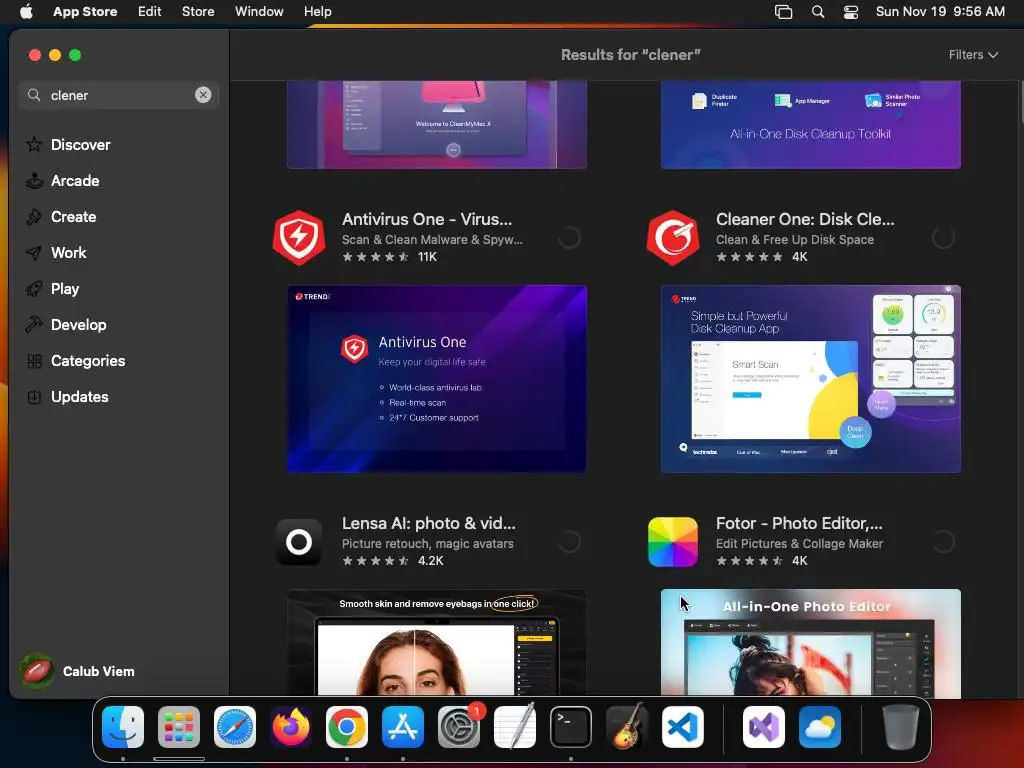Open the All-in-One Disk Cleanup Toolkit screenshot
The width and height of the screenshot is (1024, 768).
pyautogui.click(x=810, y=125)
